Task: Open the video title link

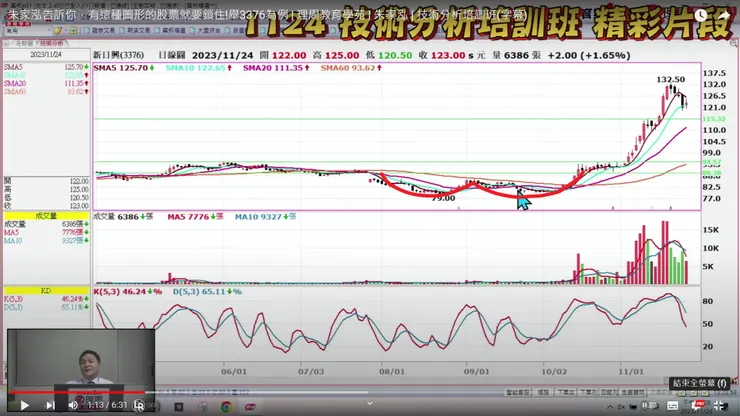Action: (x=268, y=15)
